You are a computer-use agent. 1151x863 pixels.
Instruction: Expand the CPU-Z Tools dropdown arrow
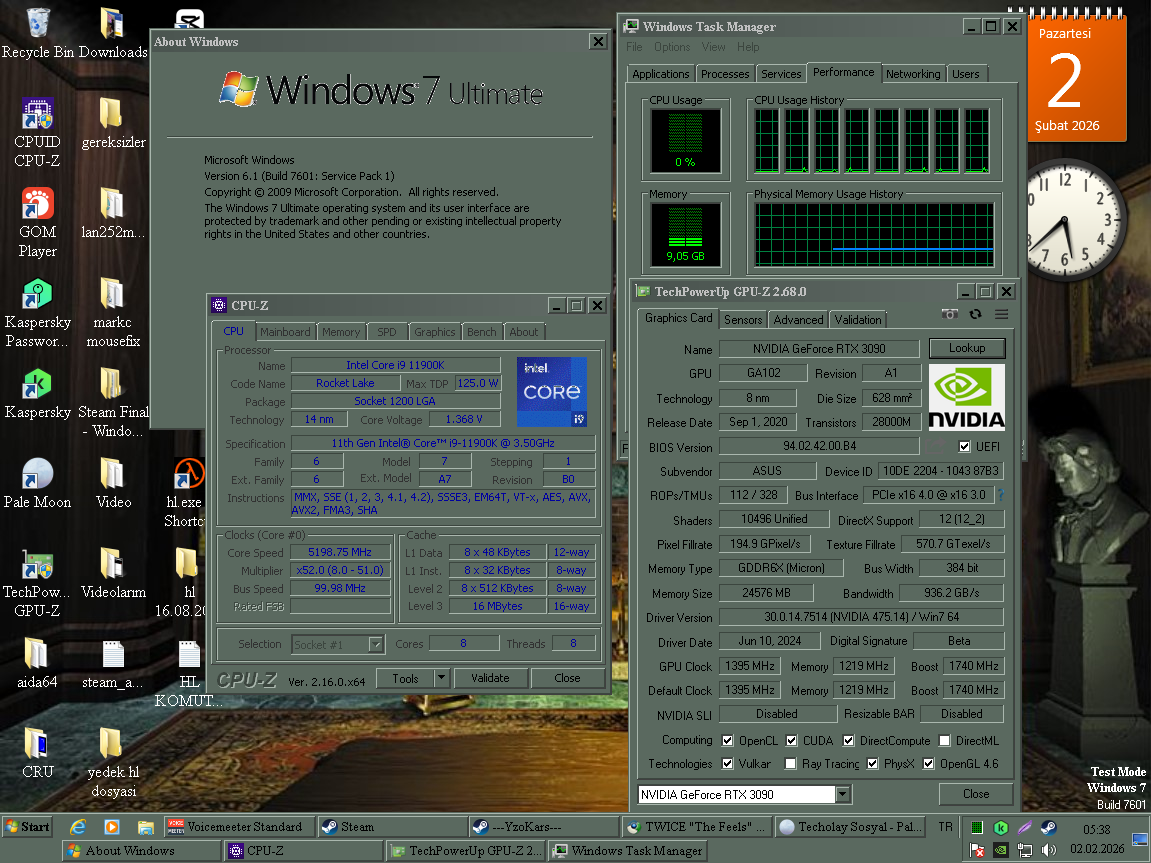(441, 678)
